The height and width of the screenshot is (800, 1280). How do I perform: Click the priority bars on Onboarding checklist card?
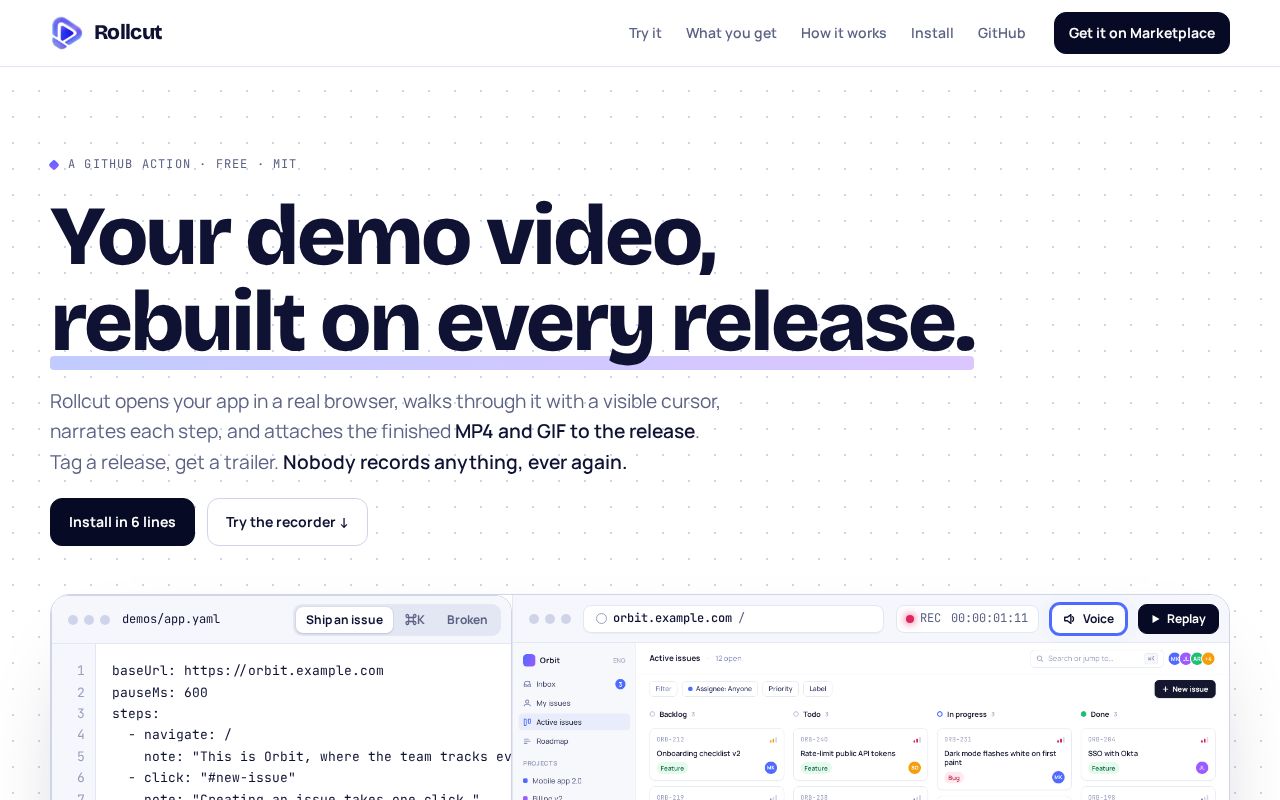(x=773, y=740)
